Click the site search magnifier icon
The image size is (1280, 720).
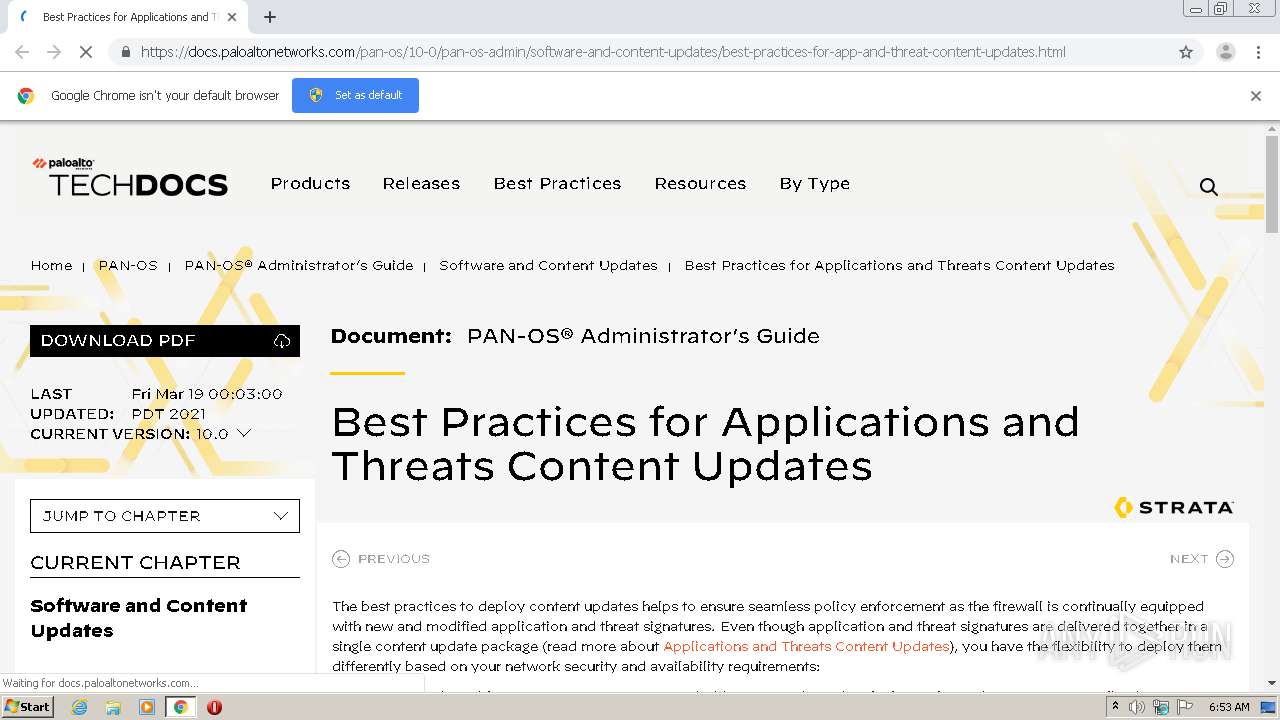1208,186
